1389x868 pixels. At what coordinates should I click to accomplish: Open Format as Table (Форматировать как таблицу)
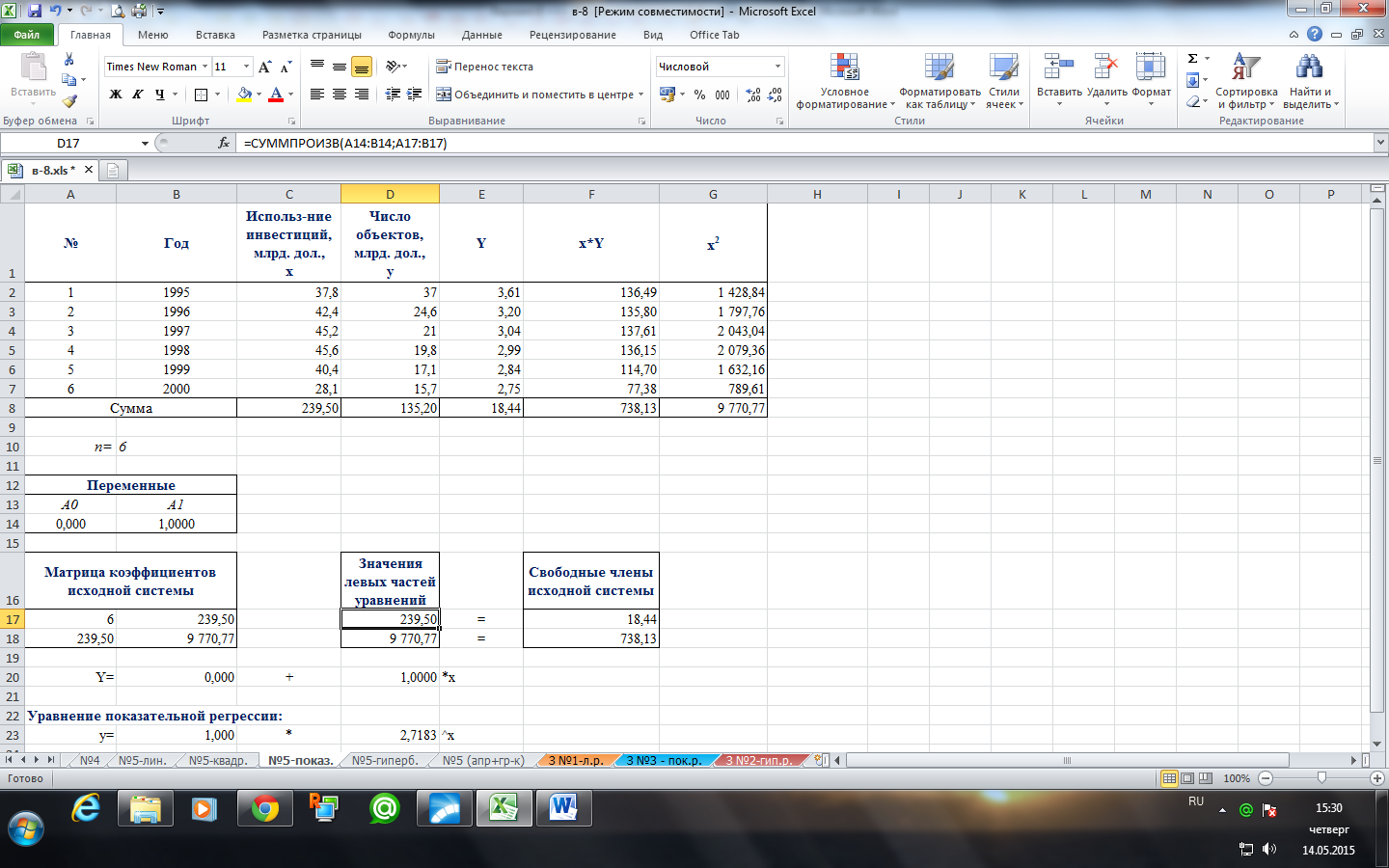940,81
